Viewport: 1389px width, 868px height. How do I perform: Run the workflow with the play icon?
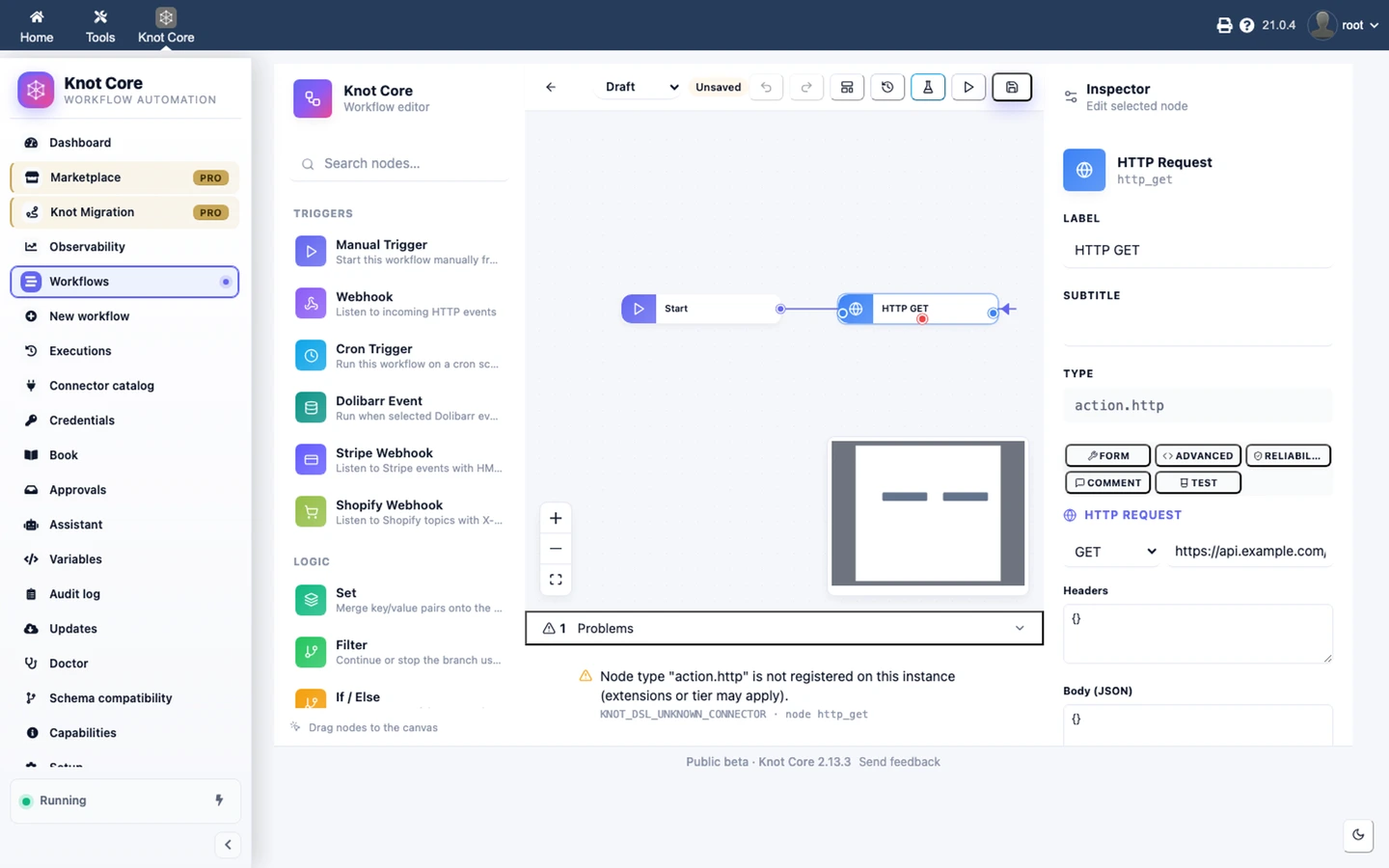click(x=968, y=87)
